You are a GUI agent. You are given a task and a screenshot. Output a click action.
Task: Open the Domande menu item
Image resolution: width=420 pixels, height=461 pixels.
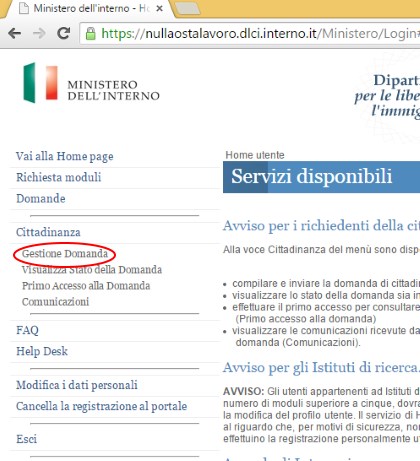(x=41, y=199)
